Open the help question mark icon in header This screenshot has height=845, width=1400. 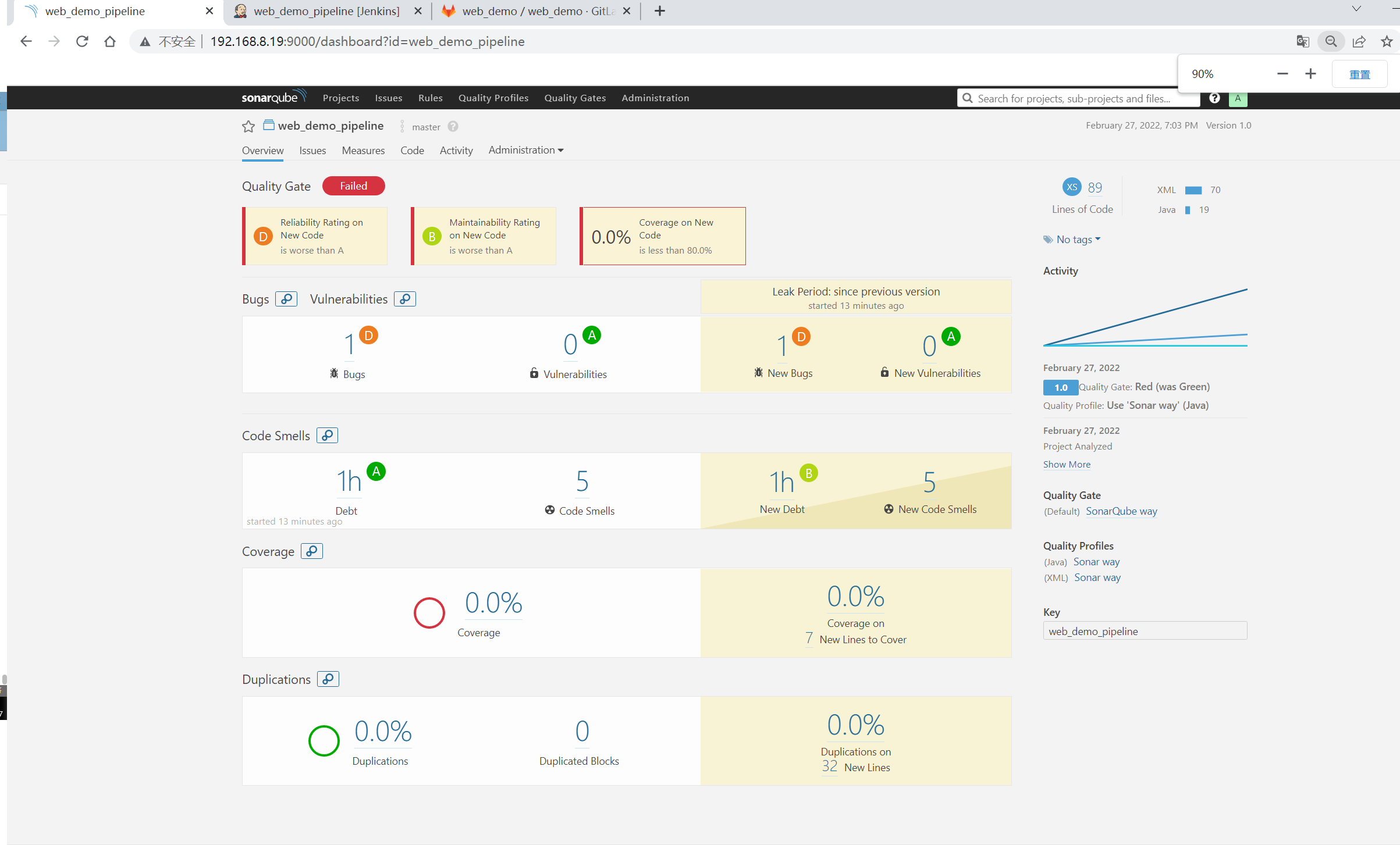pos(1214,98)
